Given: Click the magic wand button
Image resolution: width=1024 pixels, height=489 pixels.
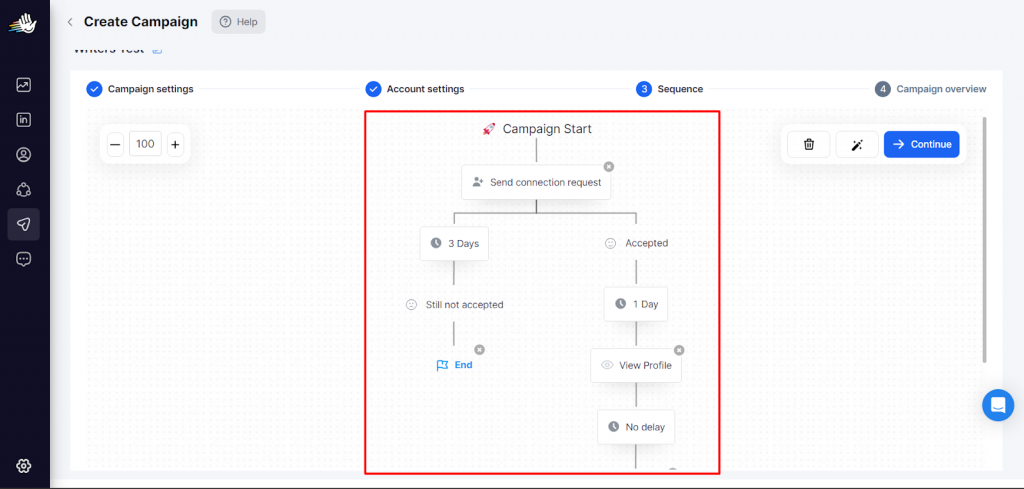Looking at the screenshot, I should pyautogui.click(x=857, y=144).
